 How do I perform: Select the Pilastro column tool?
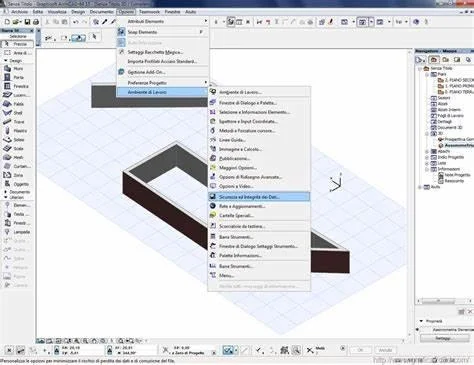point(17,131)
